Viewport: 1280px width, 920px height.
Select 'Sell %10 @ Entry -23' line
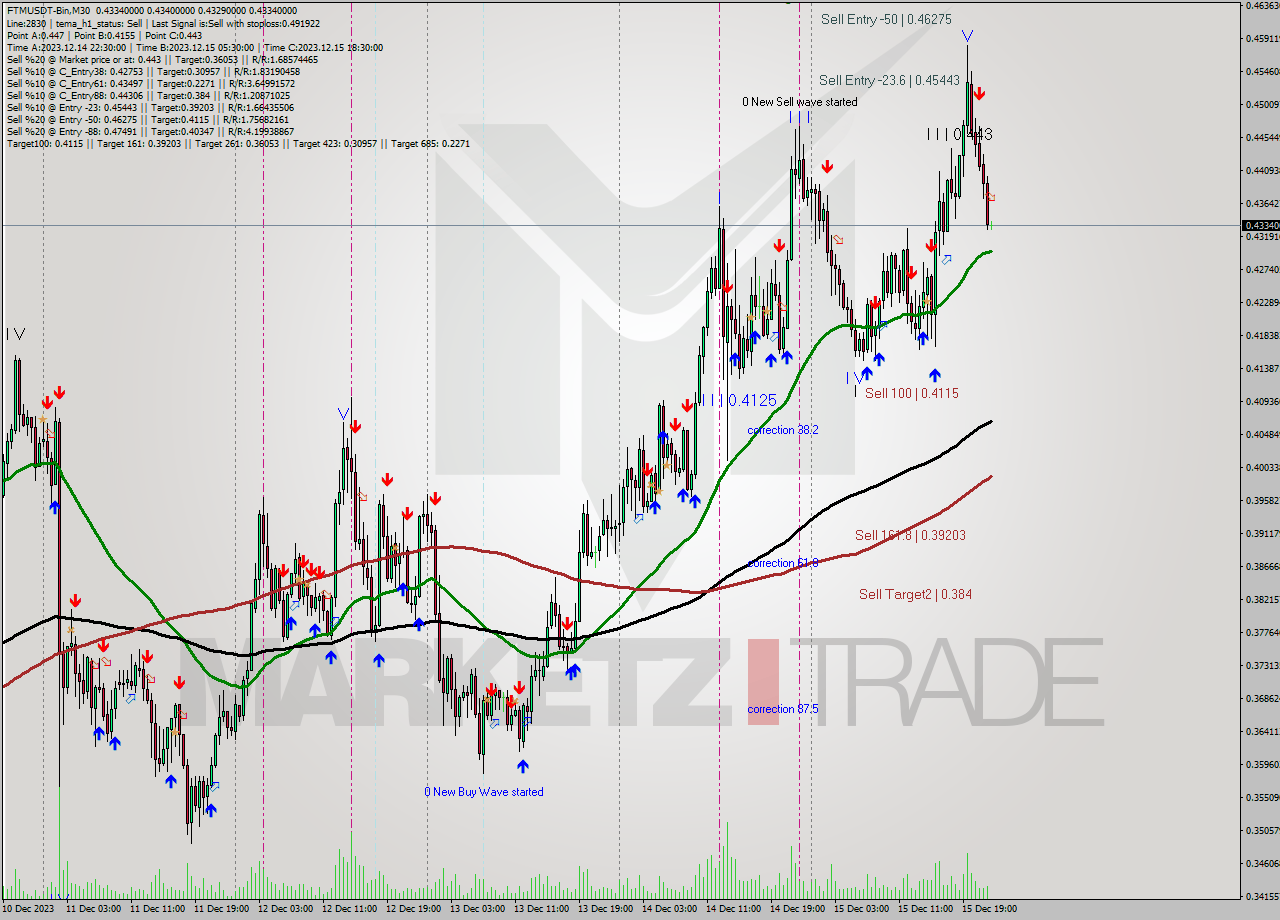tap(150, 107)
